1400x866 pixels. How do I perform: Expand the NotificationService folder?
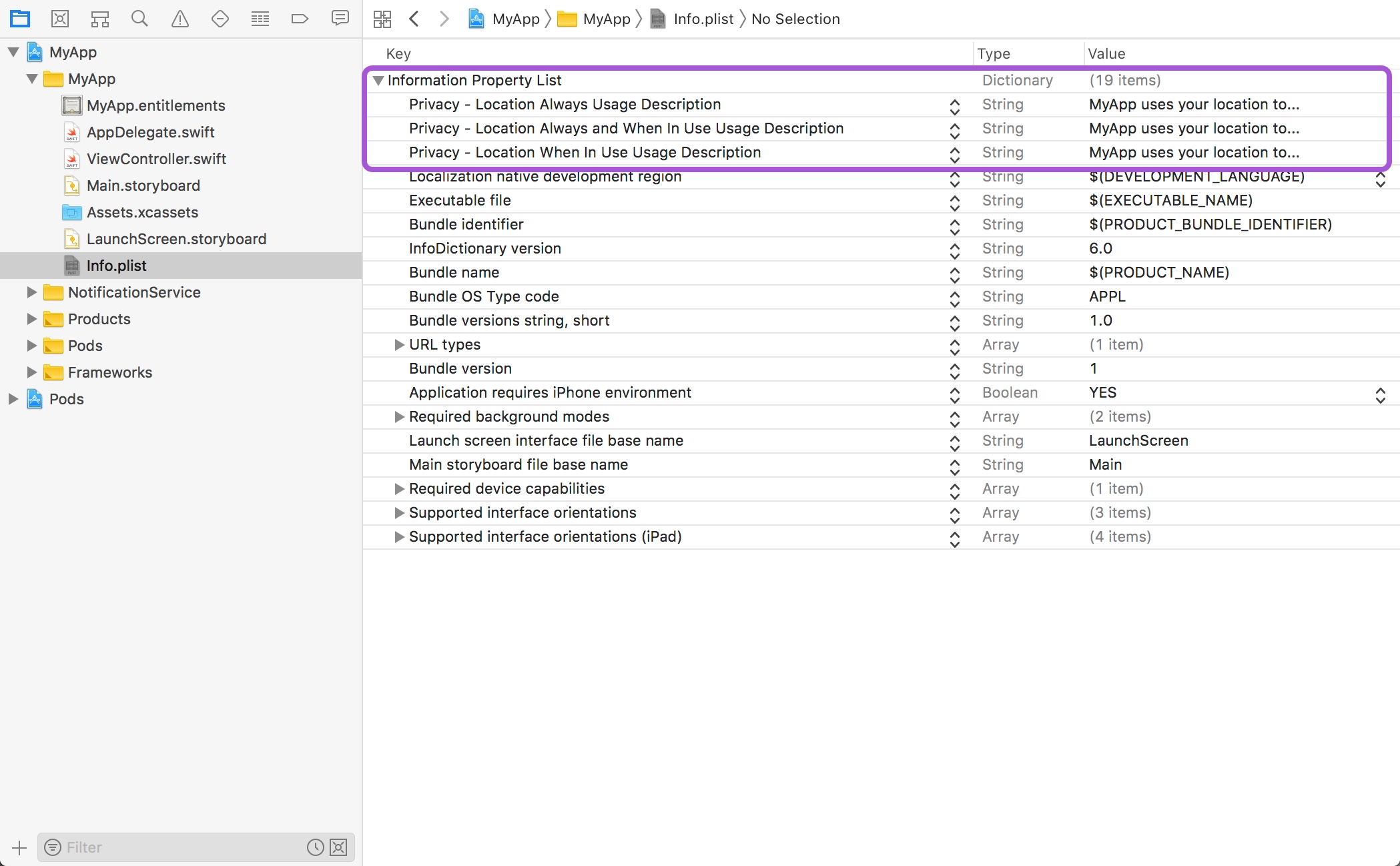31,292
